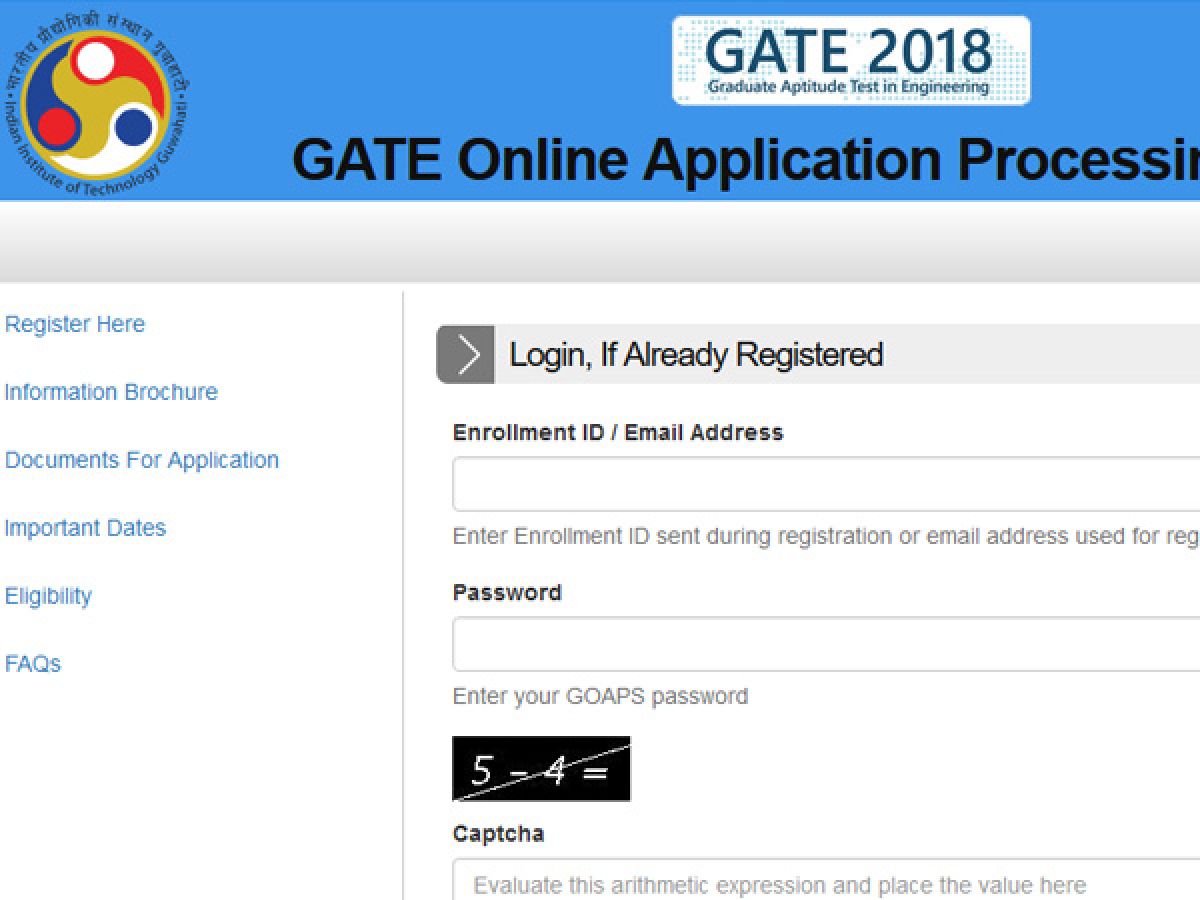Click the GATE 2018 banner logo
The image size is (1200, 900).
coord(850,60)
